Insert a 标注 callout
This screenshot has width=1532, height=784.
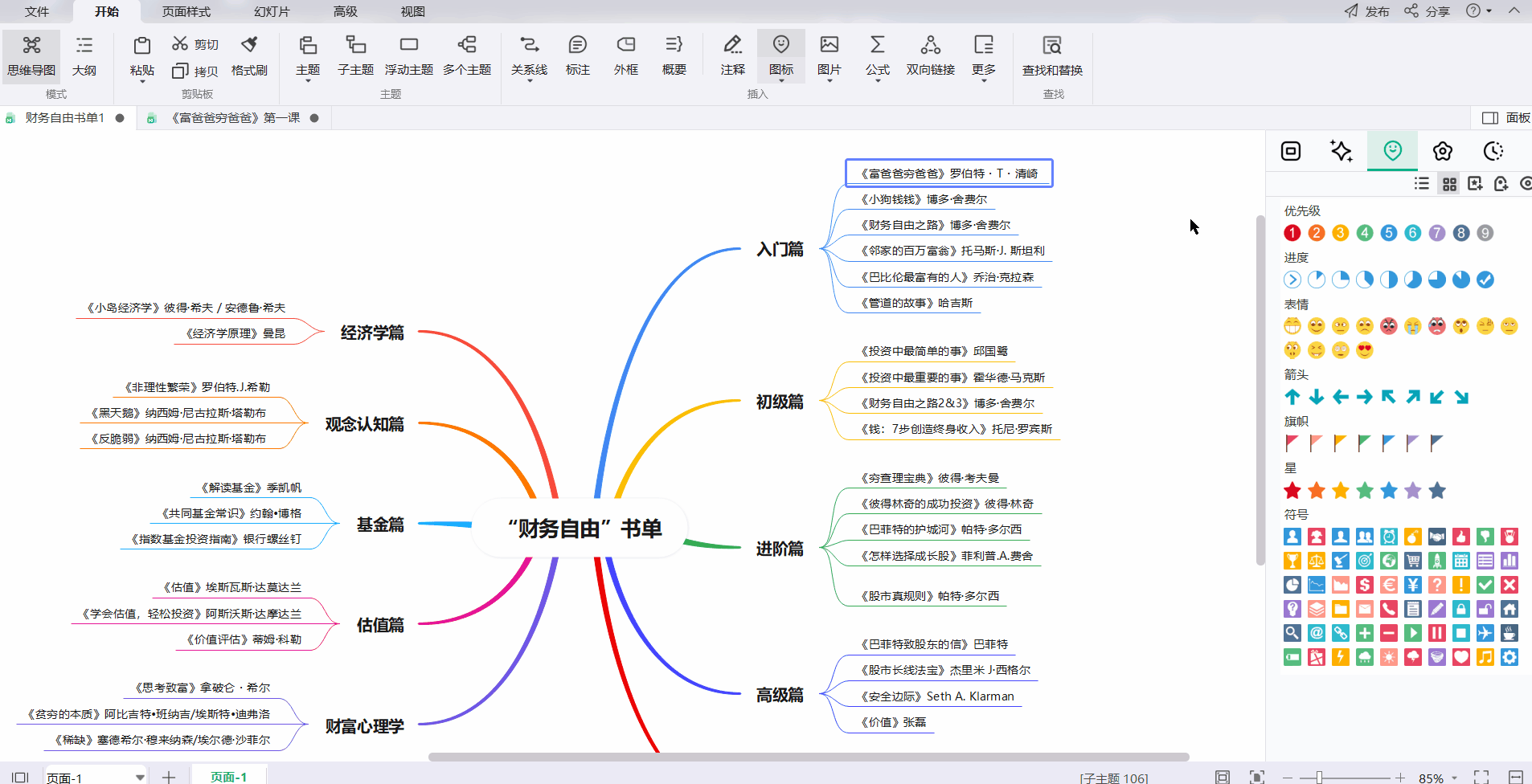coord(578,56)
